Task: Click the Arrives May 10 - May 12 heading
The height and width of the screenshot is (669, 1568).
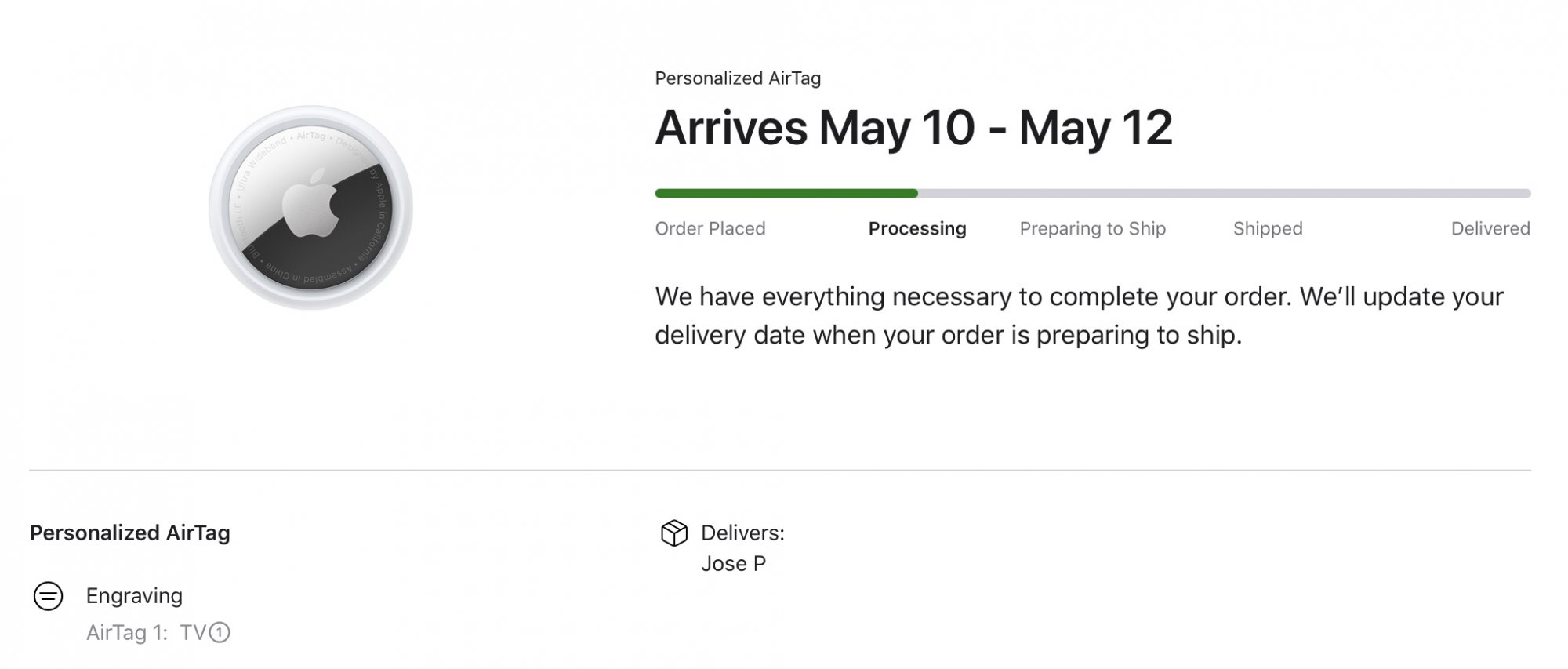Action: point(913,128)
